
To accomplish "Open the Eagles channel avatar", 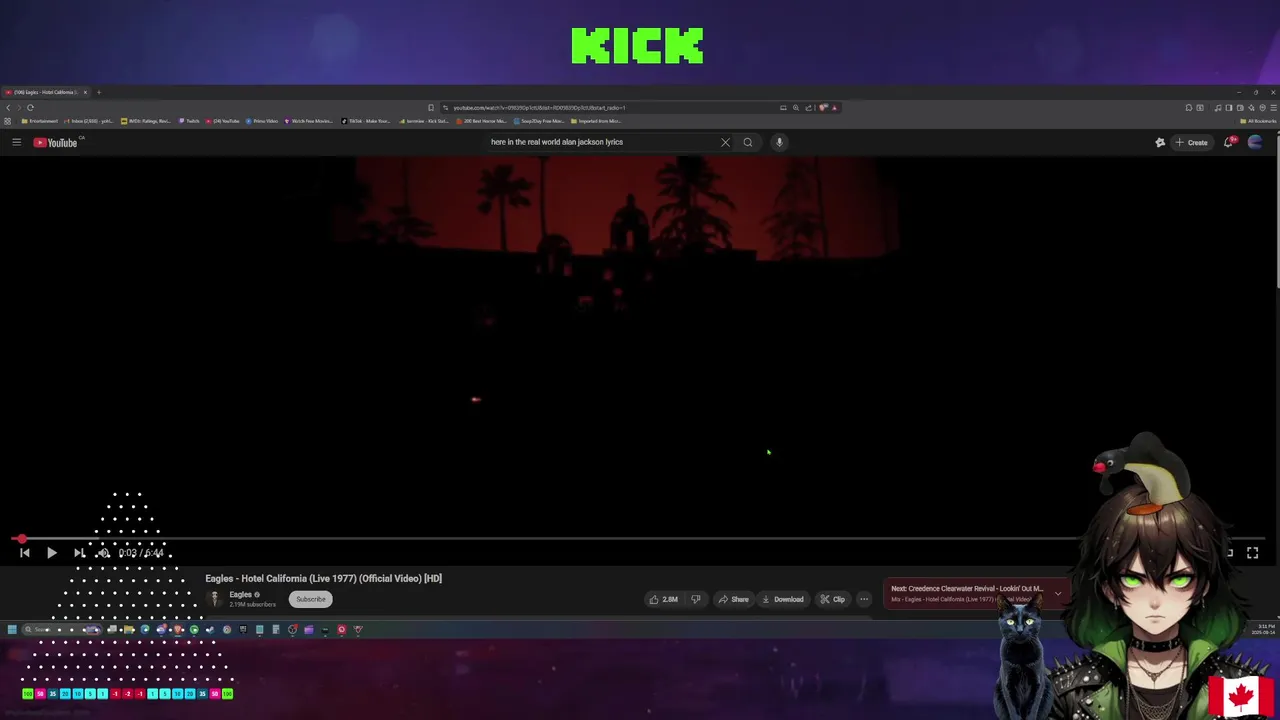I will tap(214, 599).
